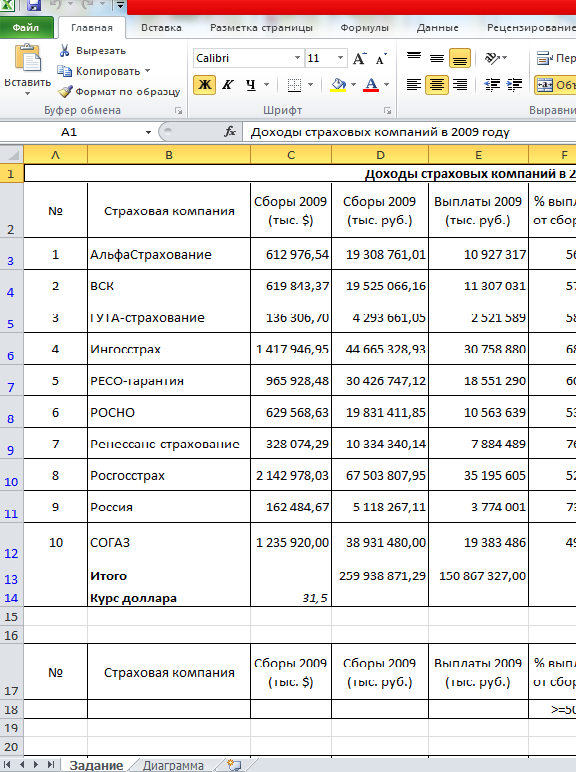
Task: Open the Файл tab
Action: (26, 28)
